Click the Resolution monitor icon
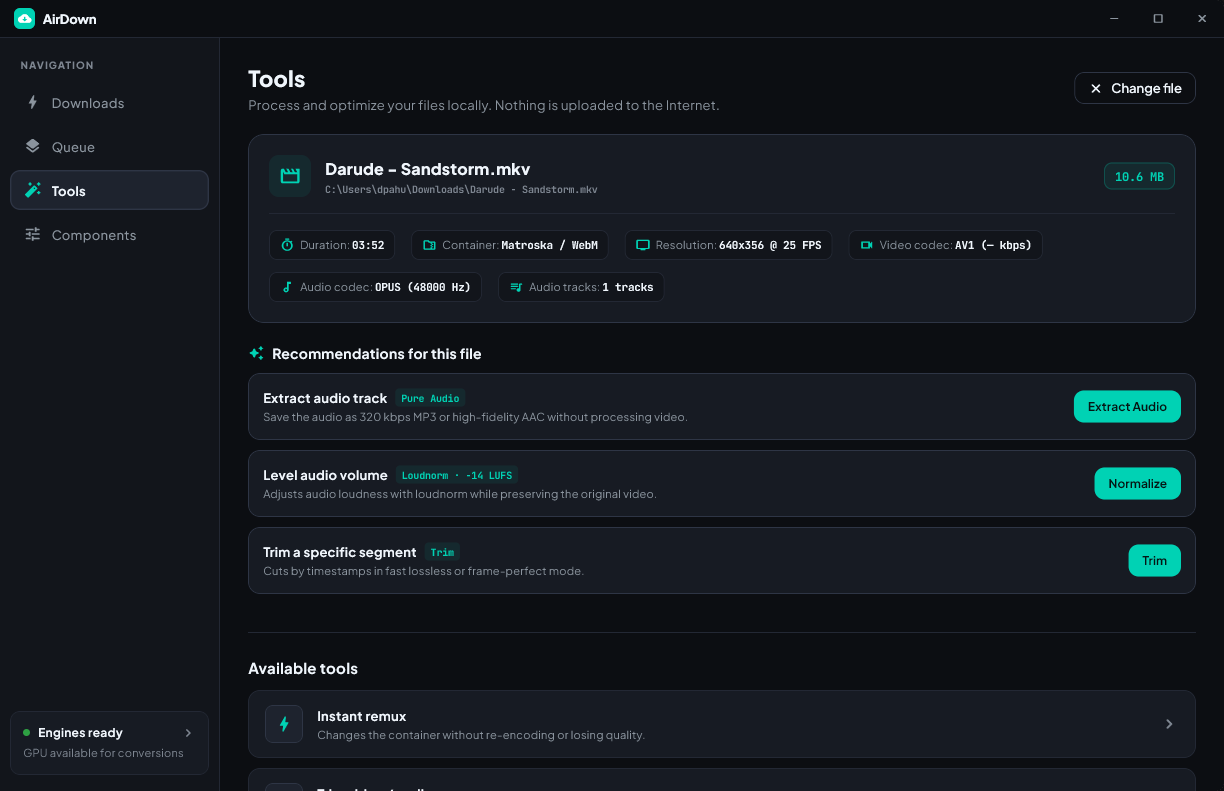Screen dimensions: 1224x791 pos(643,245)
